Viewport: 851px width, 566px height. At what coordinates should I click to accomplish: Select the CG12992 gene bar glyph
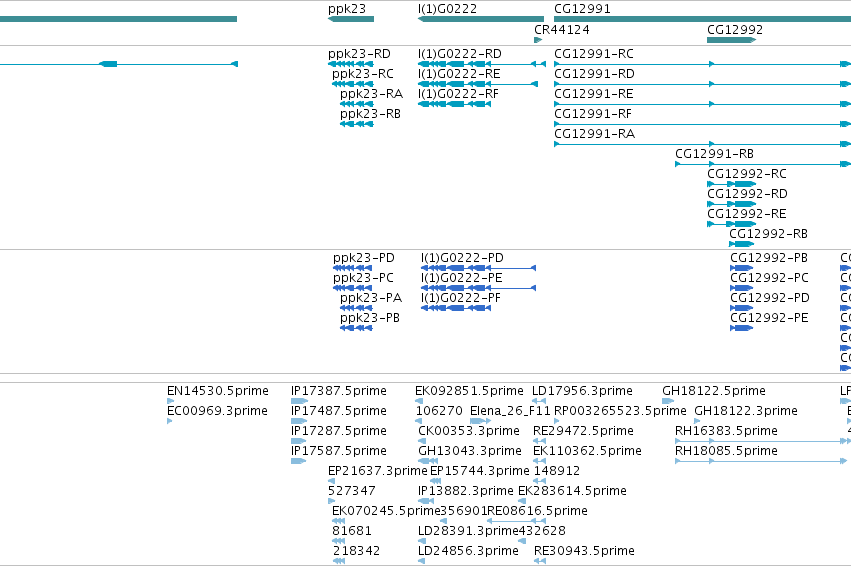[731, 40]
